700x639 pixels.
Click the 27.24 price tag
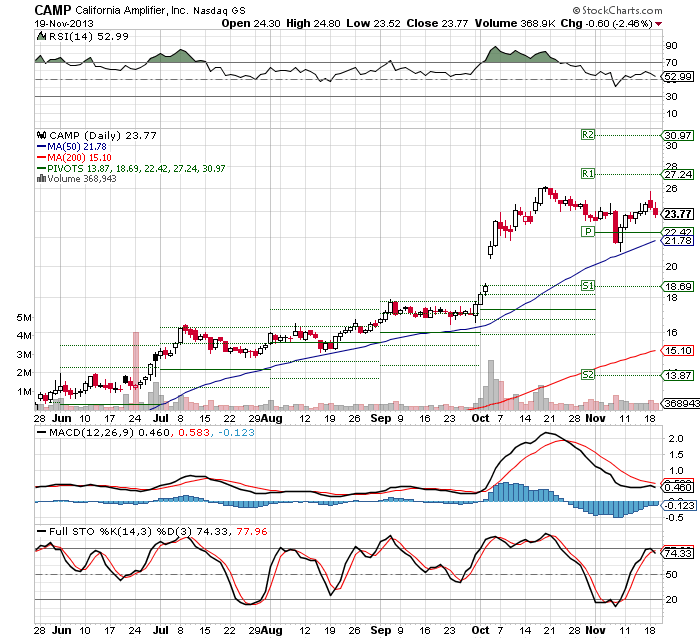click(x=678, y=174)
